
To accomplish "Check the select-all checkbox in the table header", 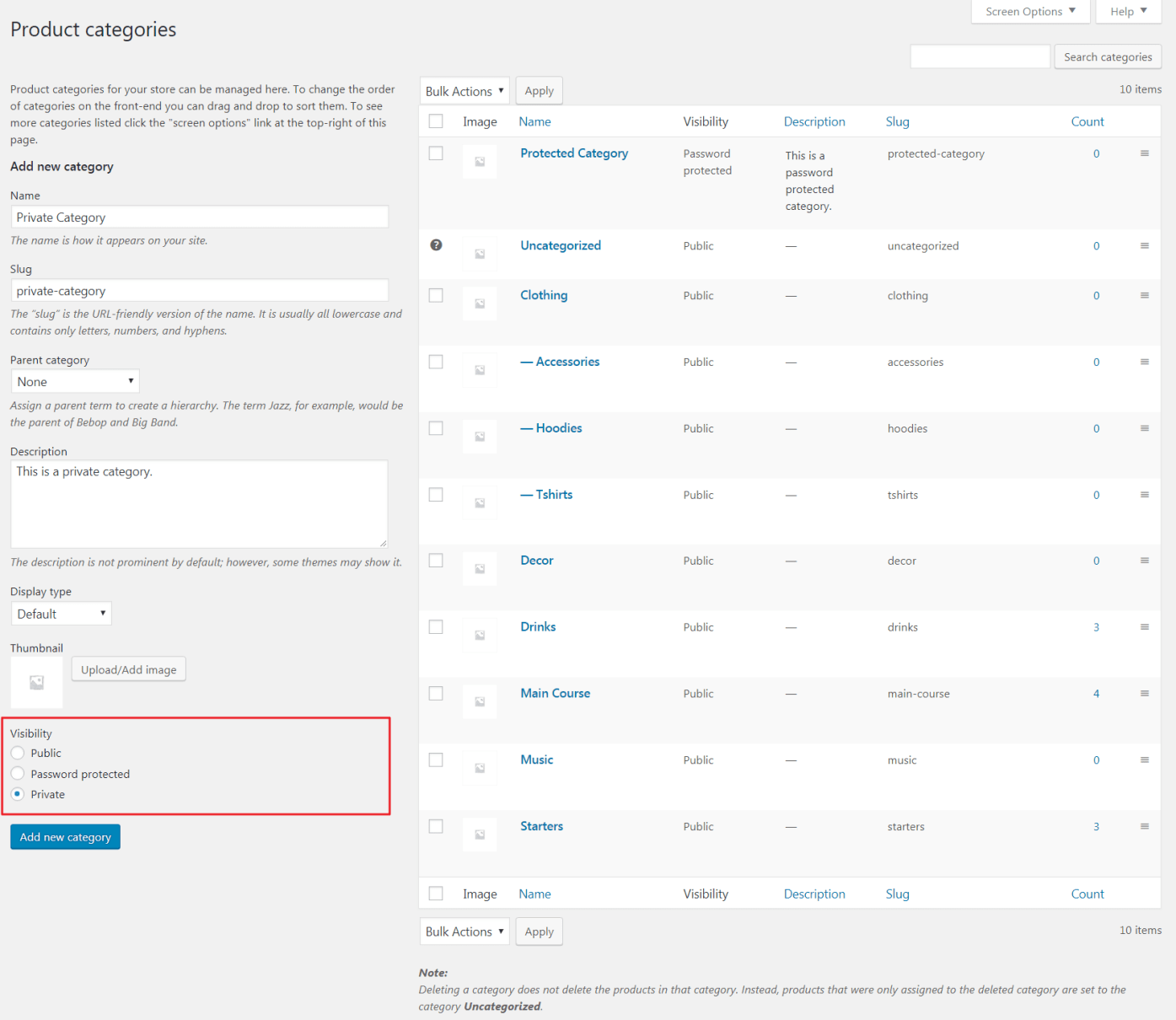I will [x=436, y=121].
